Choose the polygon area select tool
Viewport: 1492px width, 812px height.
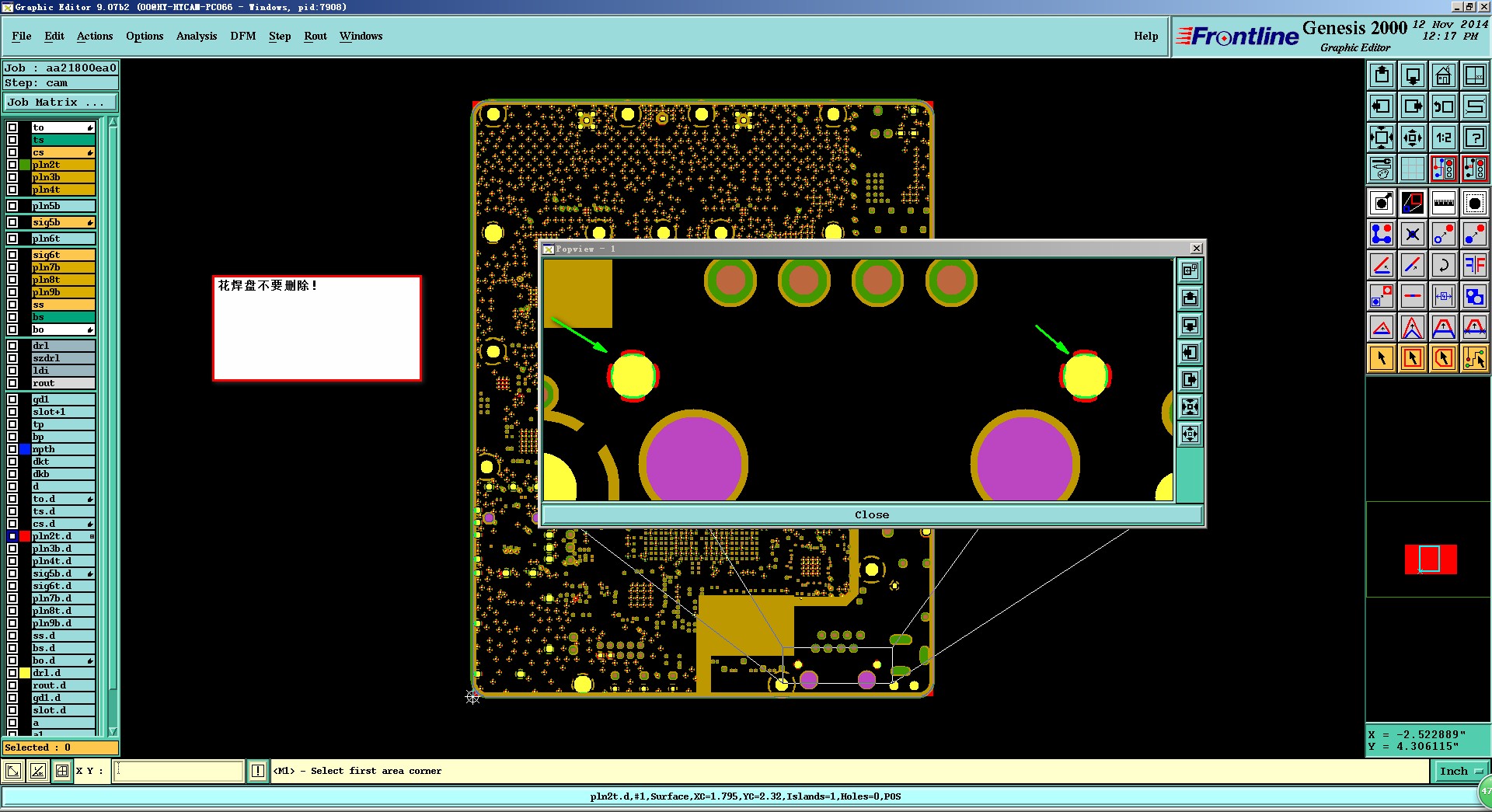pos(1444,358)
